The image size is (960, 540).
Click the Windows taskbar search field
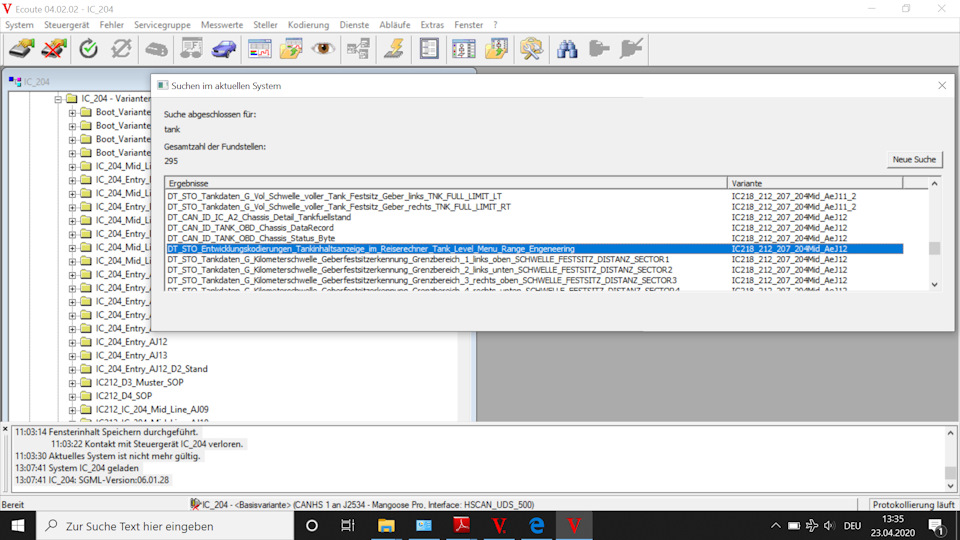click(x=165, y=526)
